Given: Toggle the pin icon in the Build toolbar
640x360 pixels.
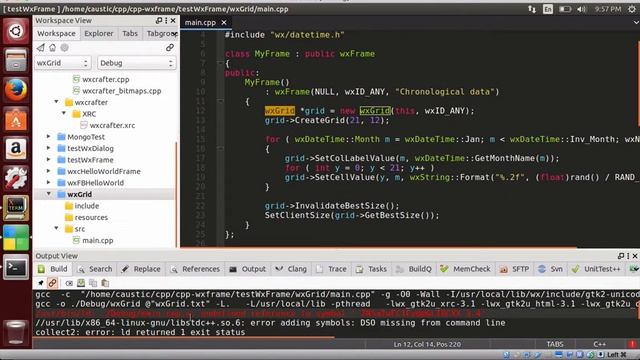Looking at the screenshot, I should pos(41,283).
